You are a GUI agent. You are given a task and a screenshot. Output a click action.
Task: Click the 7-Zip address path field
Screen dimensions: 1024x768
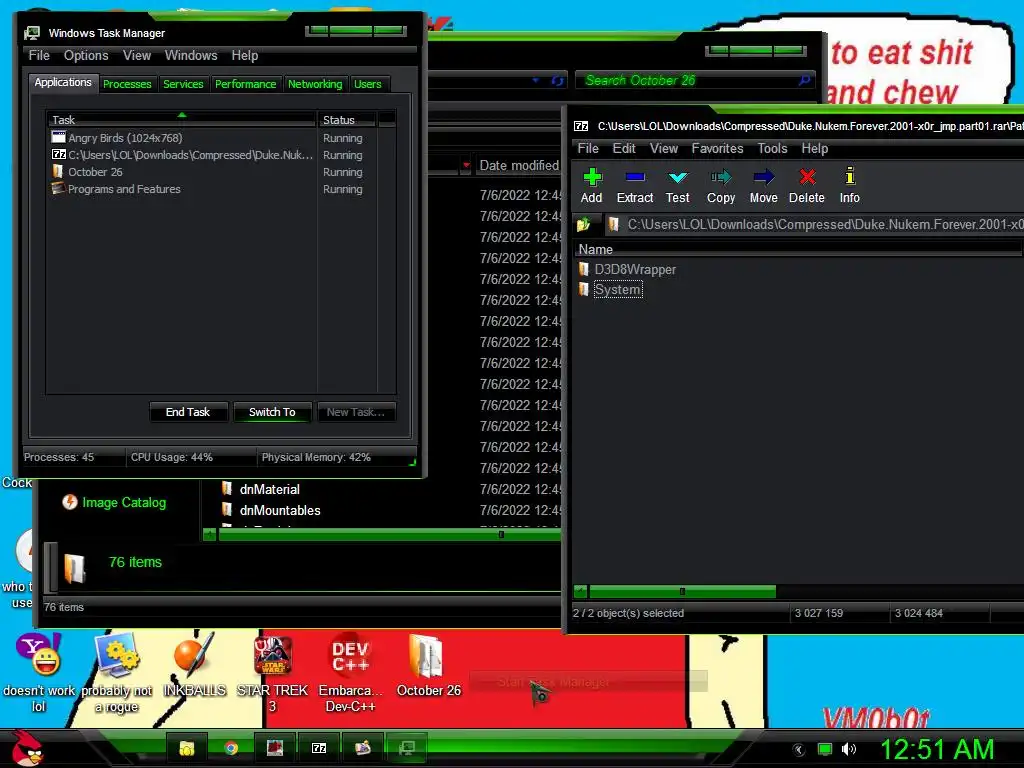[813, 225]
